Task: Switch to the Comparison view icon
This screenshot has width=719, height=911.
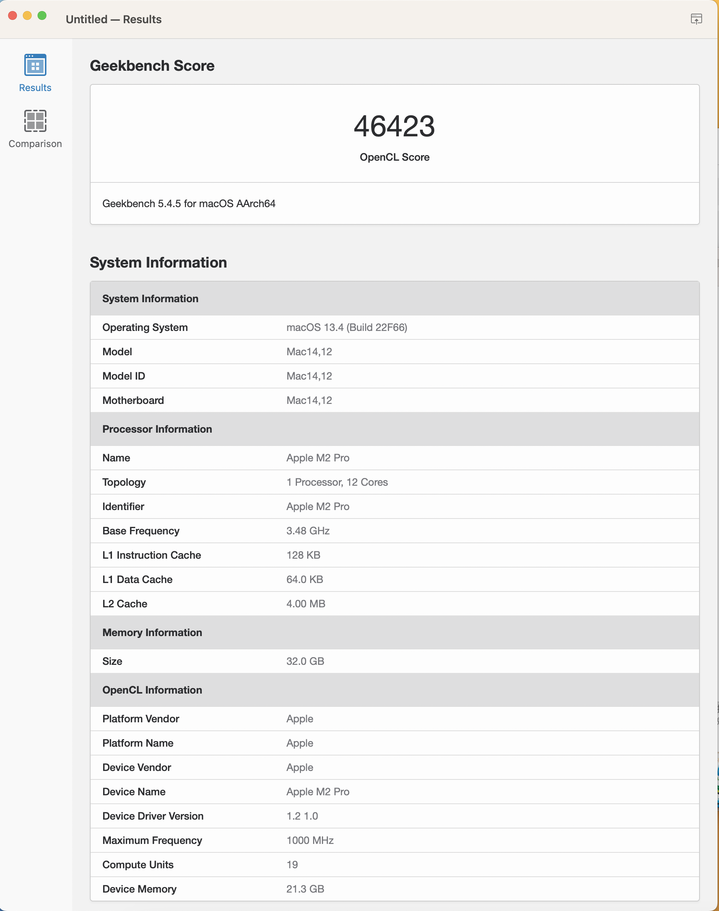Action: (x=35, y=121)
